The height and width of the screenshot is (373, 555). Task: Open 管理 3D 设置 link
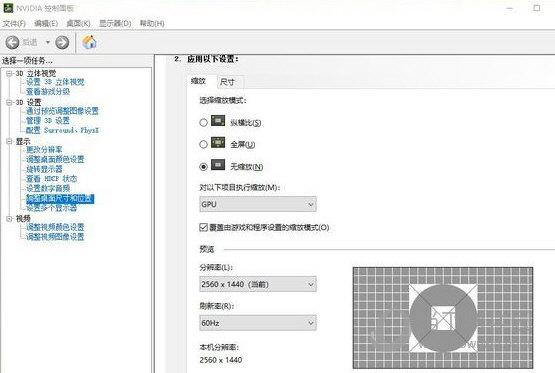point(48,121)
